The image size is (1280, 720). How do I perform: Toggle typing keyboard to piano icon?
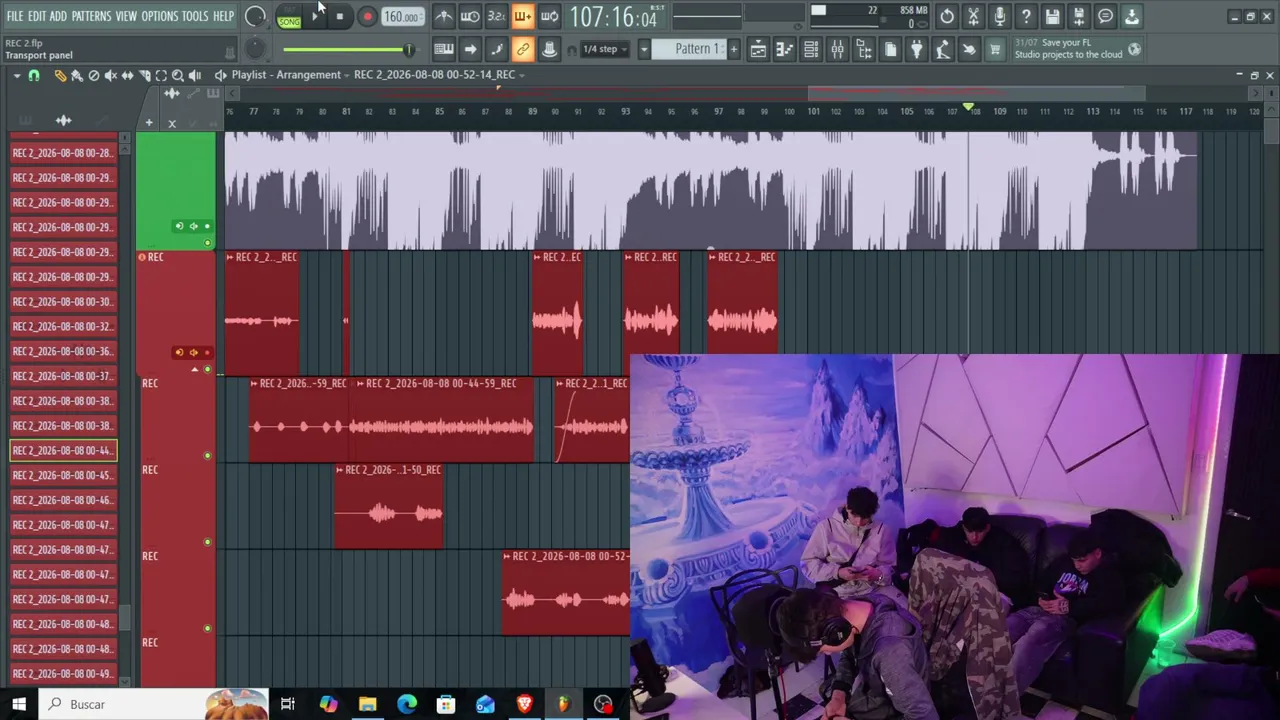pos(443,49)
